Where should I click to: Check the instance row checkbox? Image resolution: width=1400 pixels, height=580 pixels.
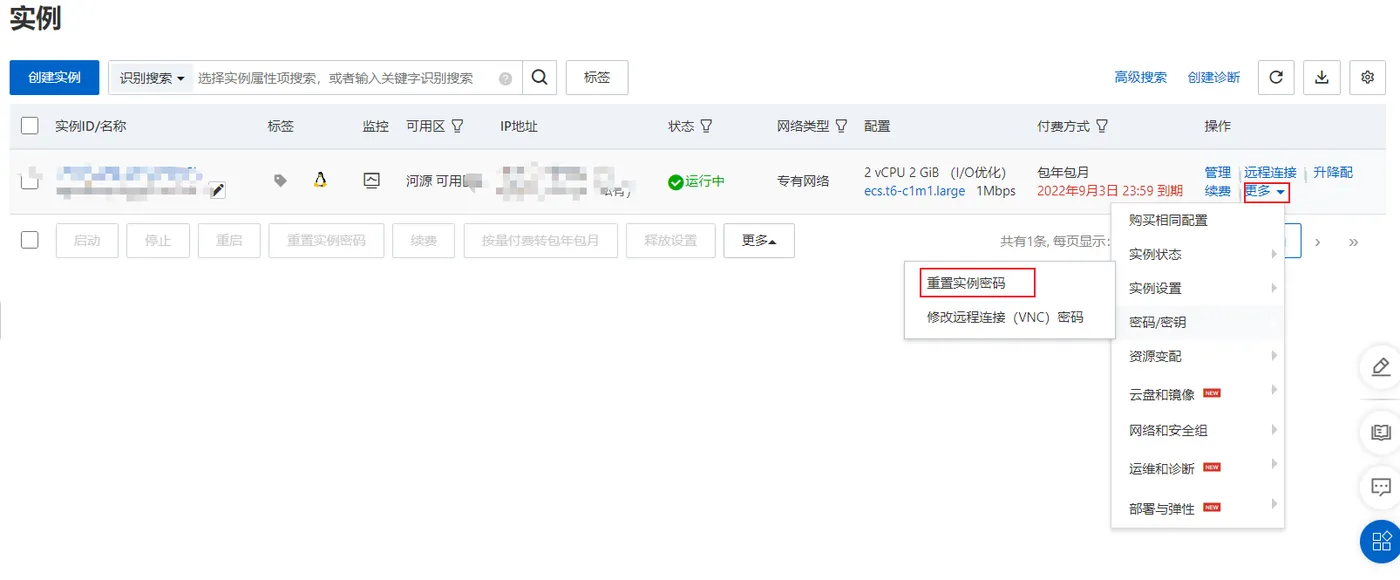point(30,181)
